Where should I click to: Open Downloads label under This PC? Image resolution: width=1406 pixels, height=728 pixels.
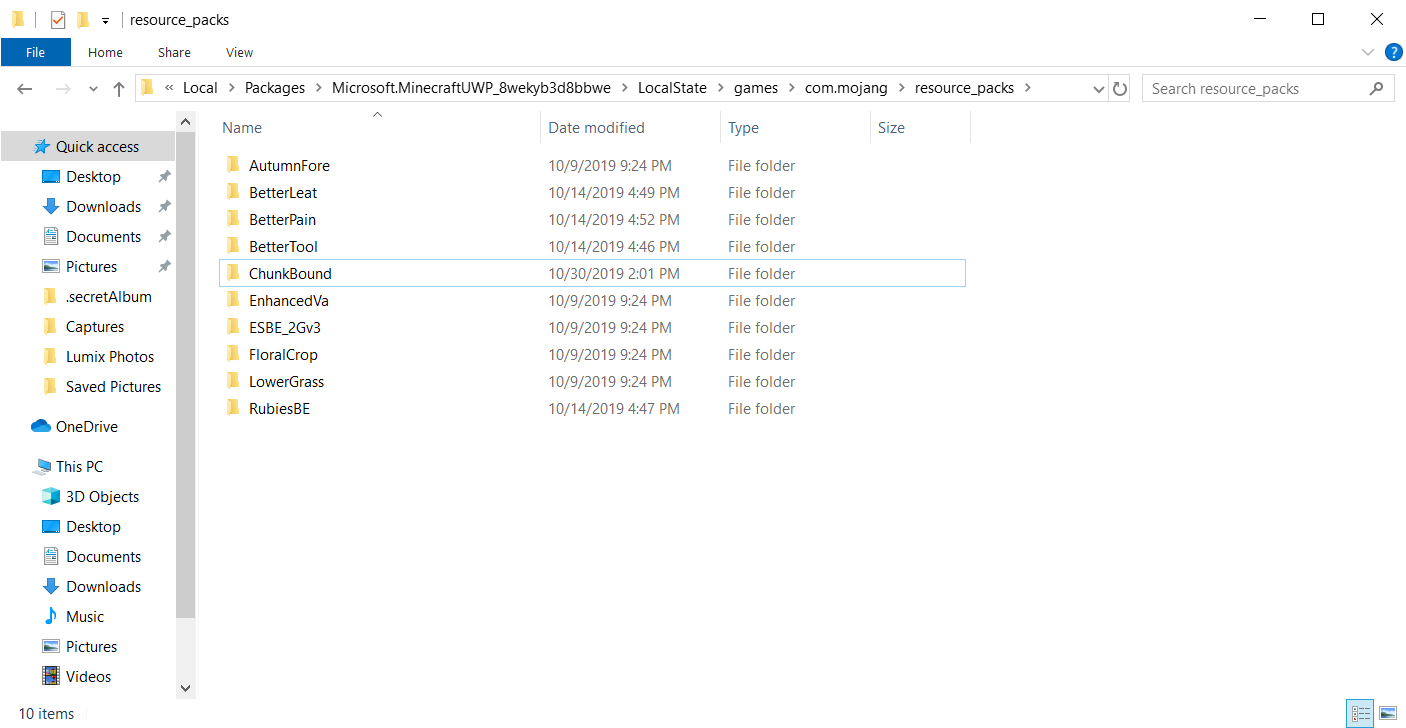click(x=104, y=586)
